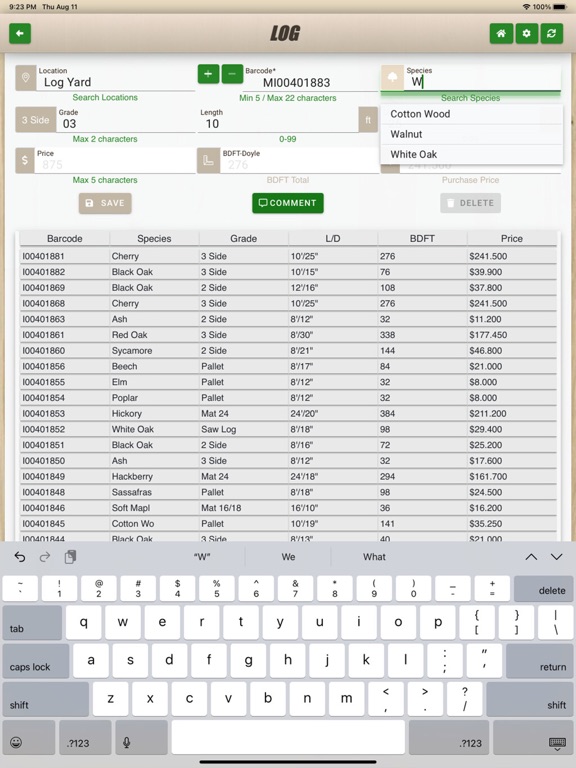Tap the keyboard redo arrow
The width and height of the screenshot is (576, 768).
45,557
